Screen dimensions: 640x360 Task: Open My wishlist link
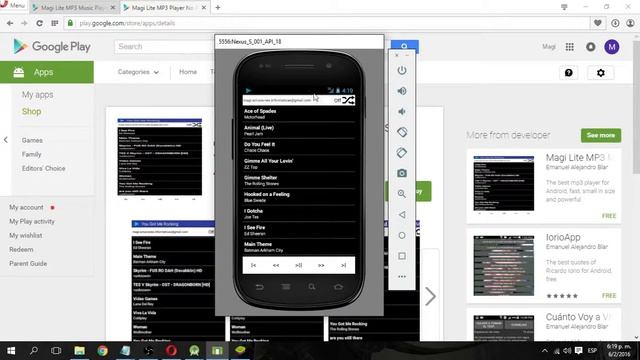(26, 235)
